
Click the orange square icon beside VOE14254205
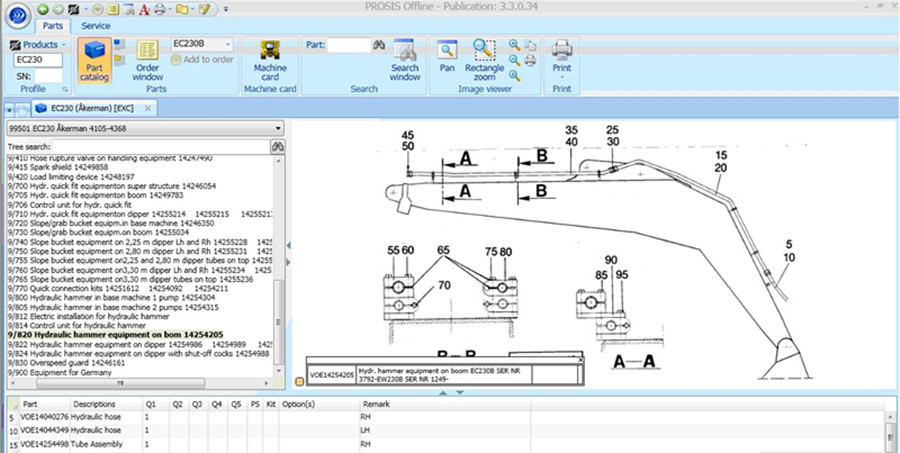pyautogui.click(x=299, y=381)
